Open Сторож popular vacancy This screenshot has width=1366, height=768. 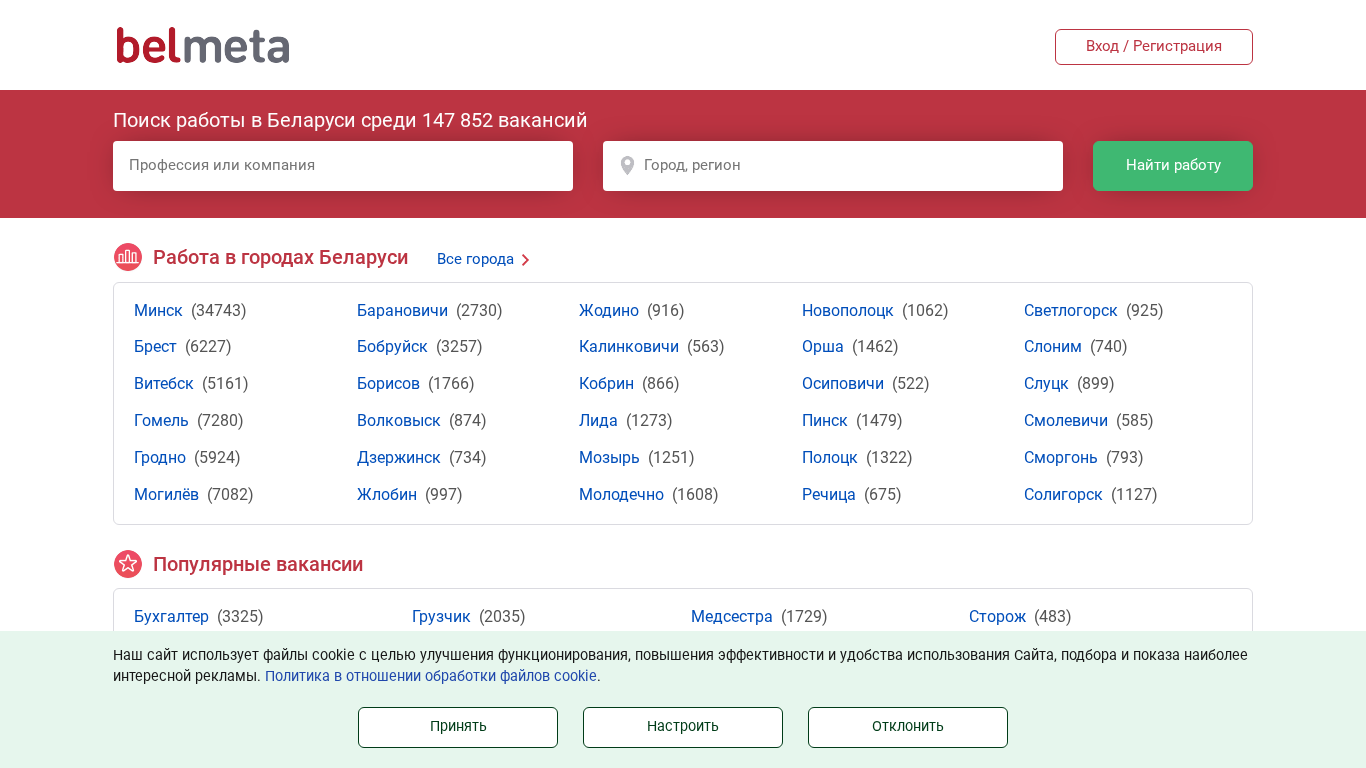tap(997, 617)
